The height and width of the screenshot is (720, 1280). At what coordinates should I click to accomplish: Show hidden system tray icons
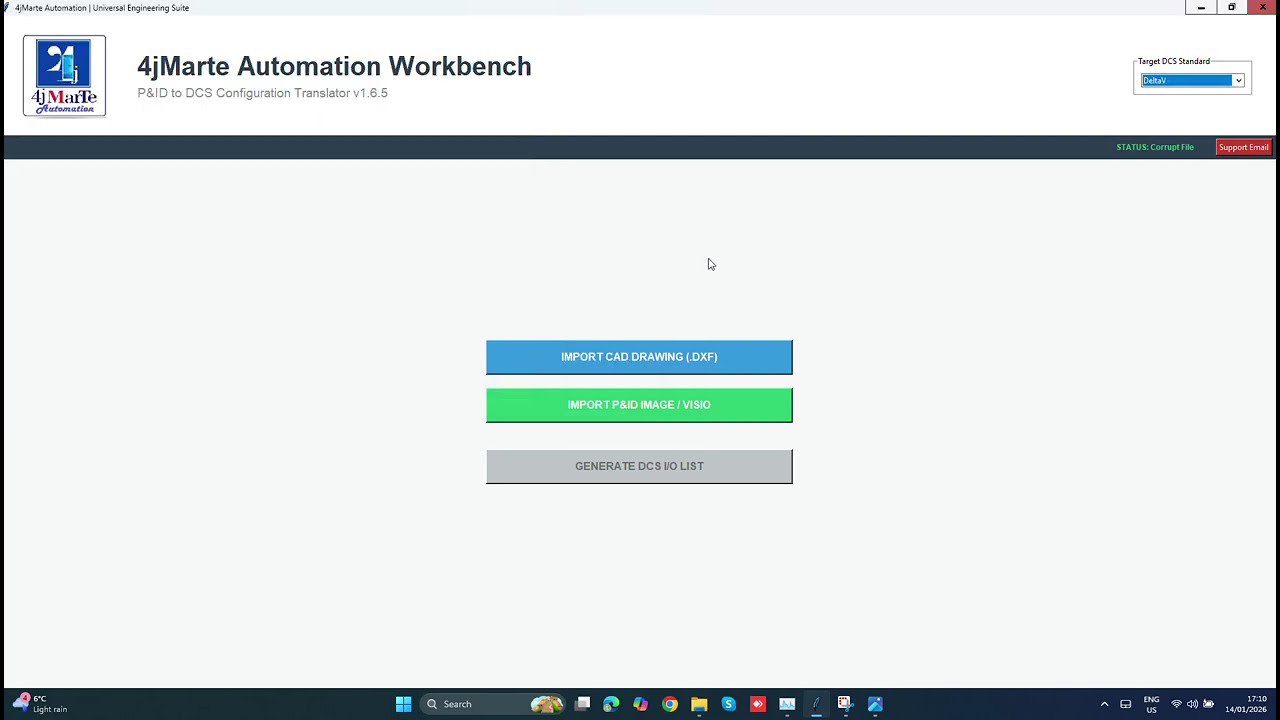pos(1104,704)
